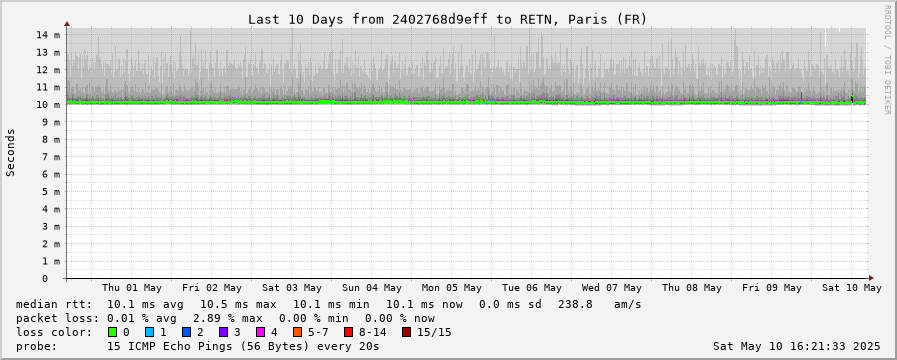This screenshot has width=897, height=360.
Task: Click the light blue loss color 1 swatch
Action: coord(149,332)
